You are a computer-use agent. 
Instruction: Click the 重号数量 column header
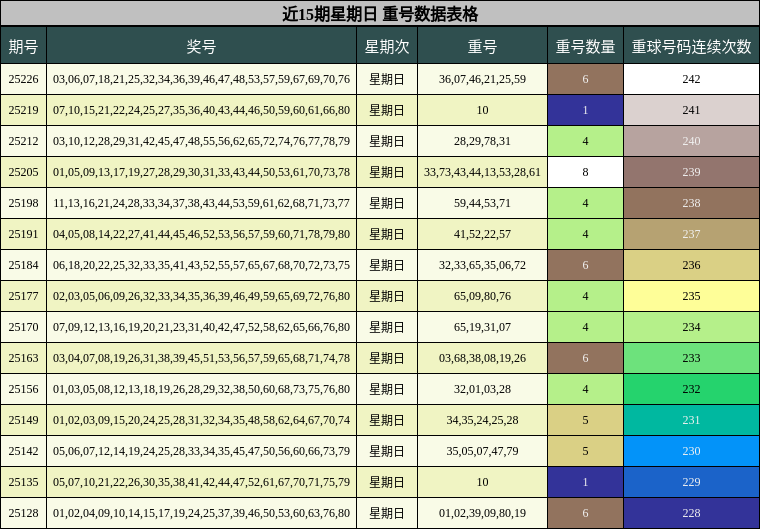point(586,46)
